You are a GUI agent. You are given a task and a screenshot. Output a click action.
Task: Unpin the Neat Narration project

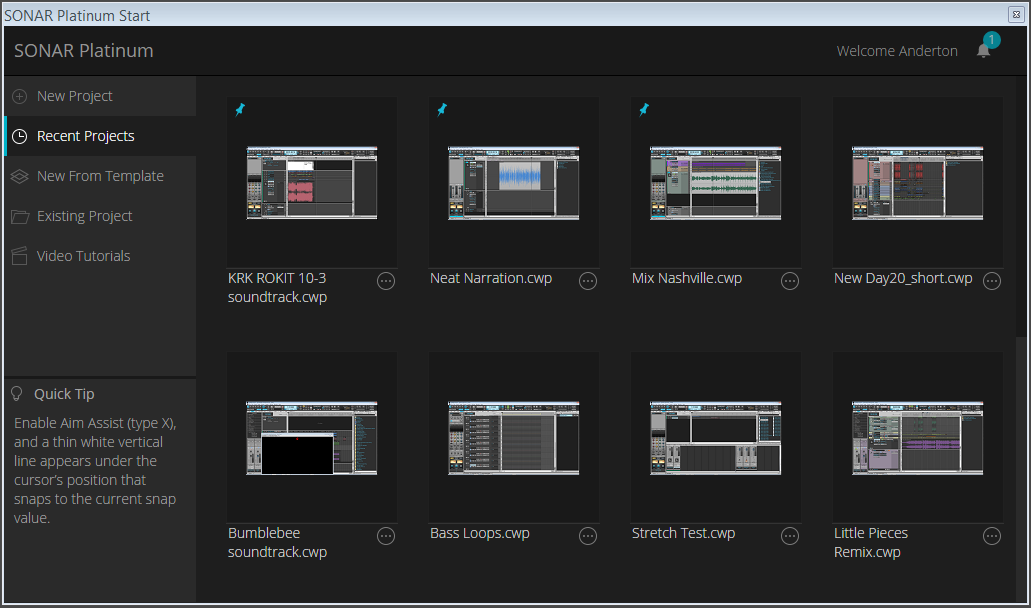(442, 110)
